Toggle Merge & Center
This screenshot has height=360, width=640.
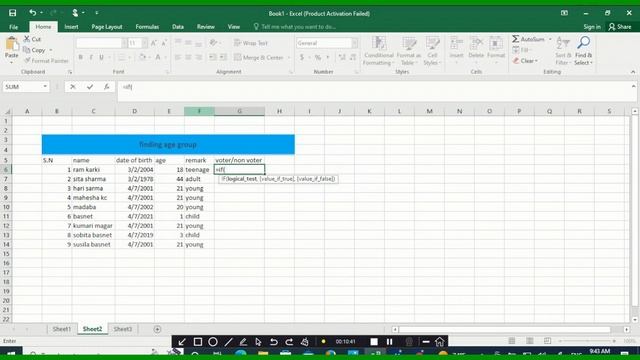click(x=259, y=58)
